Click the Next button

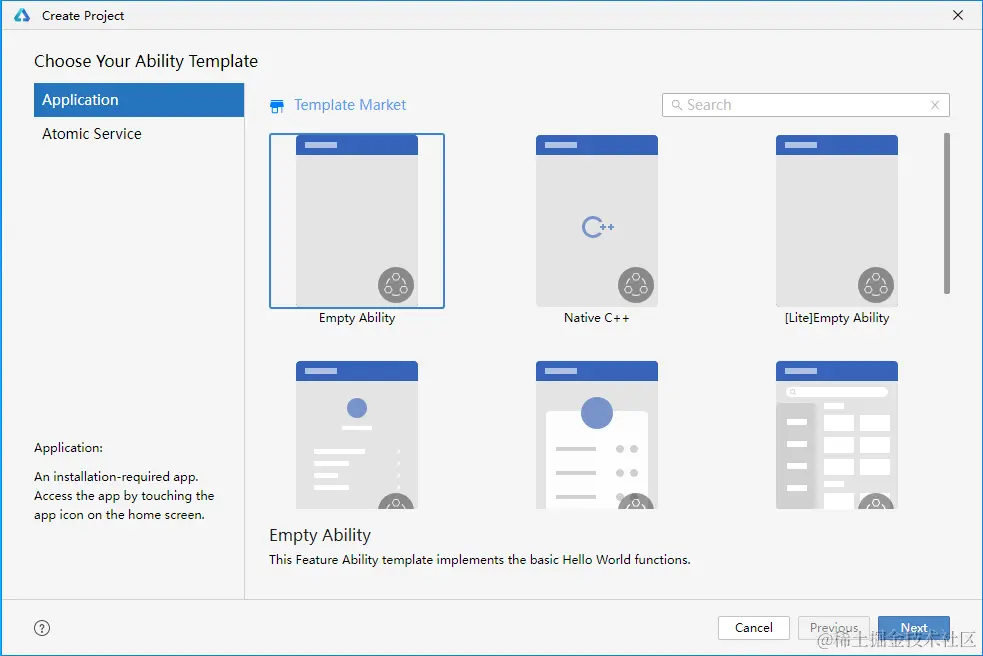[x=914, y=628]
